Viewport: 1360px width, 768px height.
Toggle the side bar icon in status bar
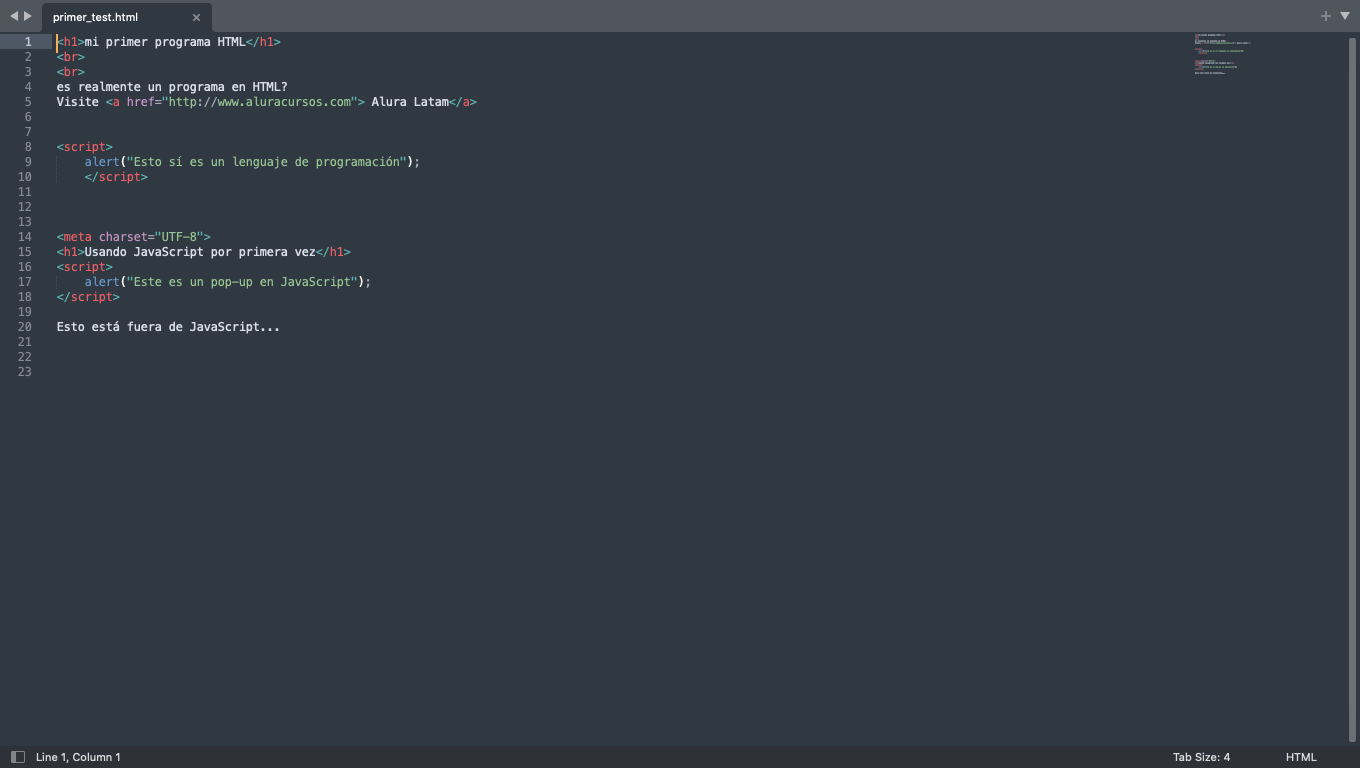17,757
